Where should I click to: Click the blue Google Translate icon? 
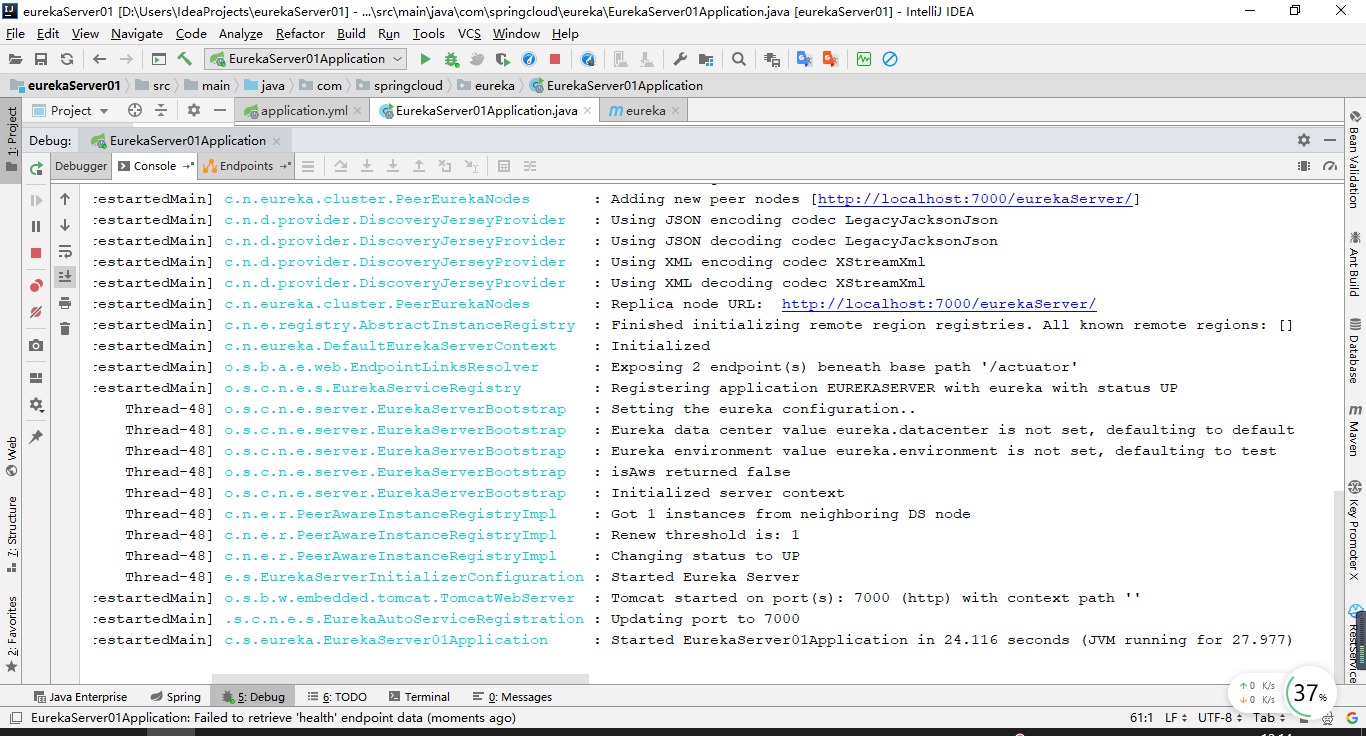(x=803, y=59)
